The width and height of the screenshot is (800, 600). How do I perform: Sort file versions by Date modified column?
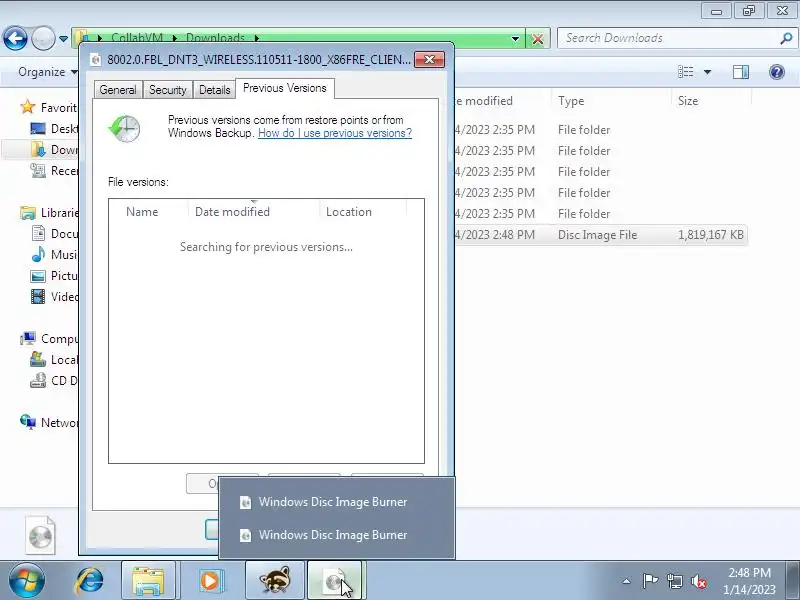pyautogui.click(x=254, y=212)
